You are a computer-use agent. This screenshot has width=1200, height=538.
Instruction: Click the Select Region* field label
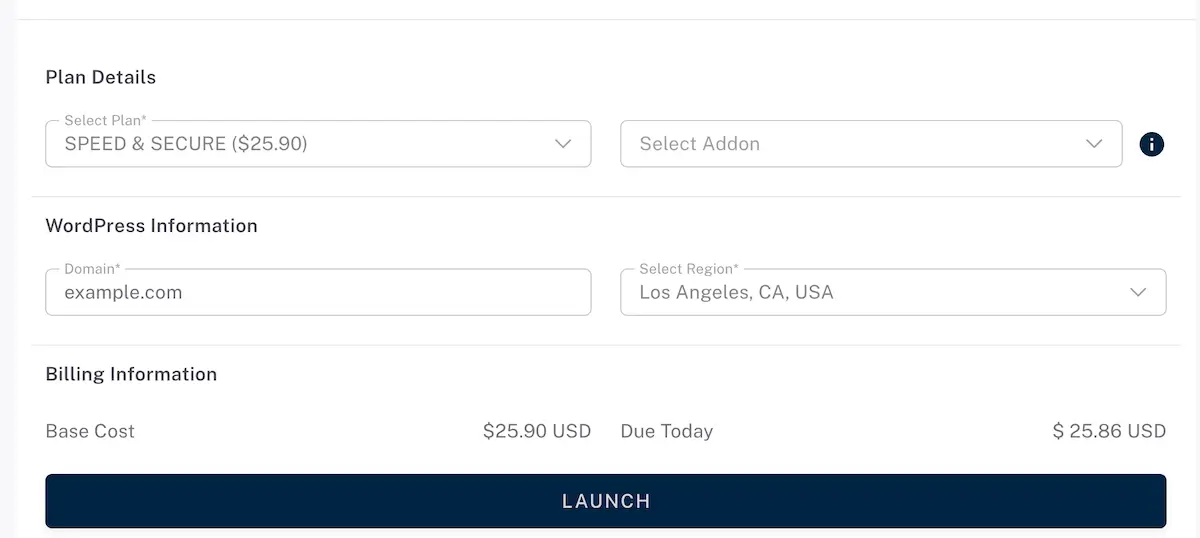[689, 269]
